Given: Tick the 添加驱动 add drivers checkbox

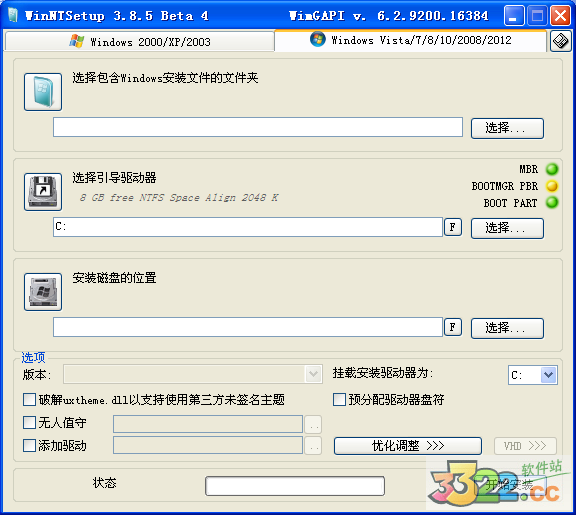Looking at the screenshot, I should (29, 446).
